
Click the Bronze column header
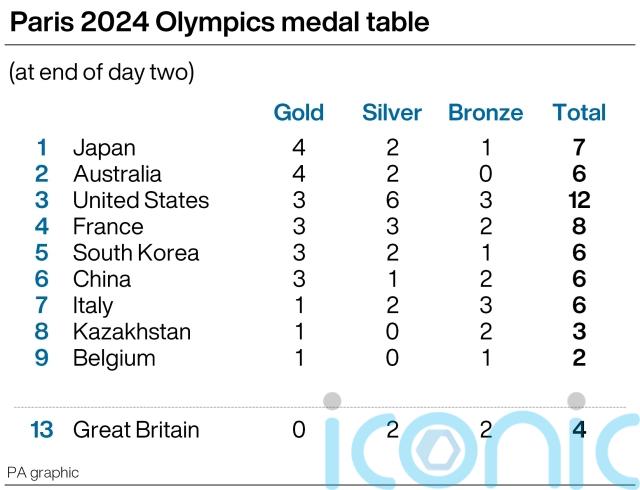(485, 112)
